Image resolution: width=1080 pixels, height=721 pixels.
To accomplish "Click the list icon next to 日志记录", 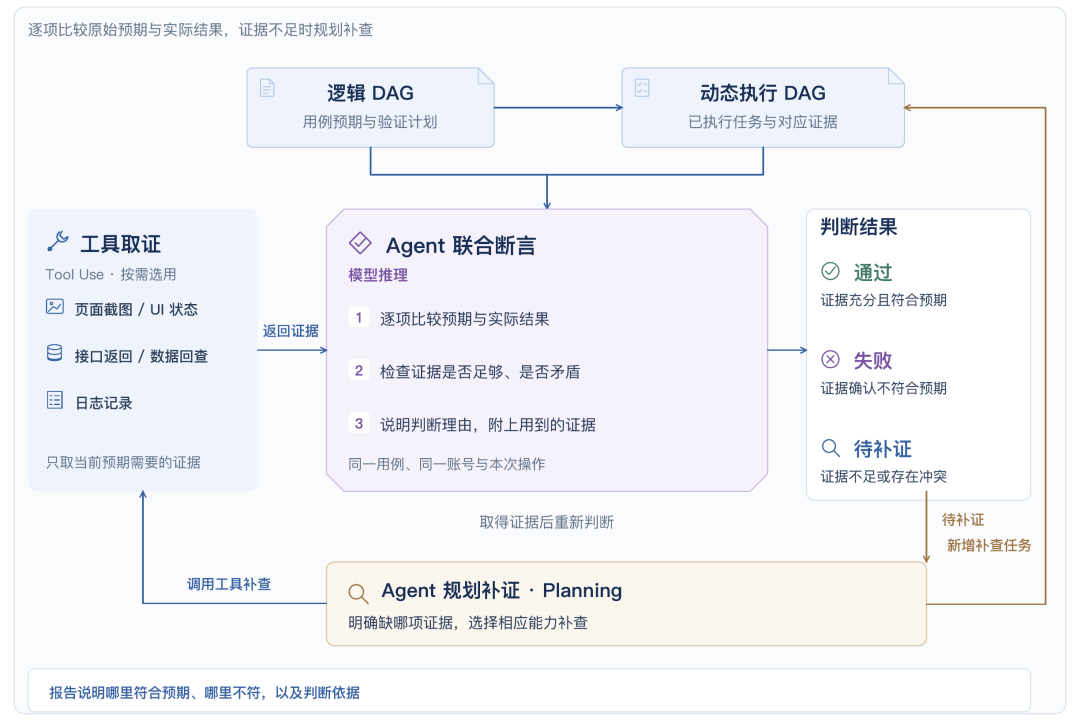I will 55,400.
